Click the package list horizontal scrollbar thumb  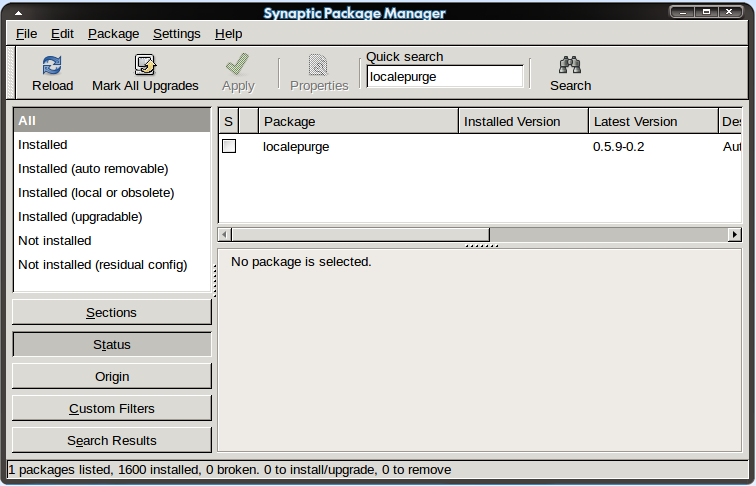point(360,234)
